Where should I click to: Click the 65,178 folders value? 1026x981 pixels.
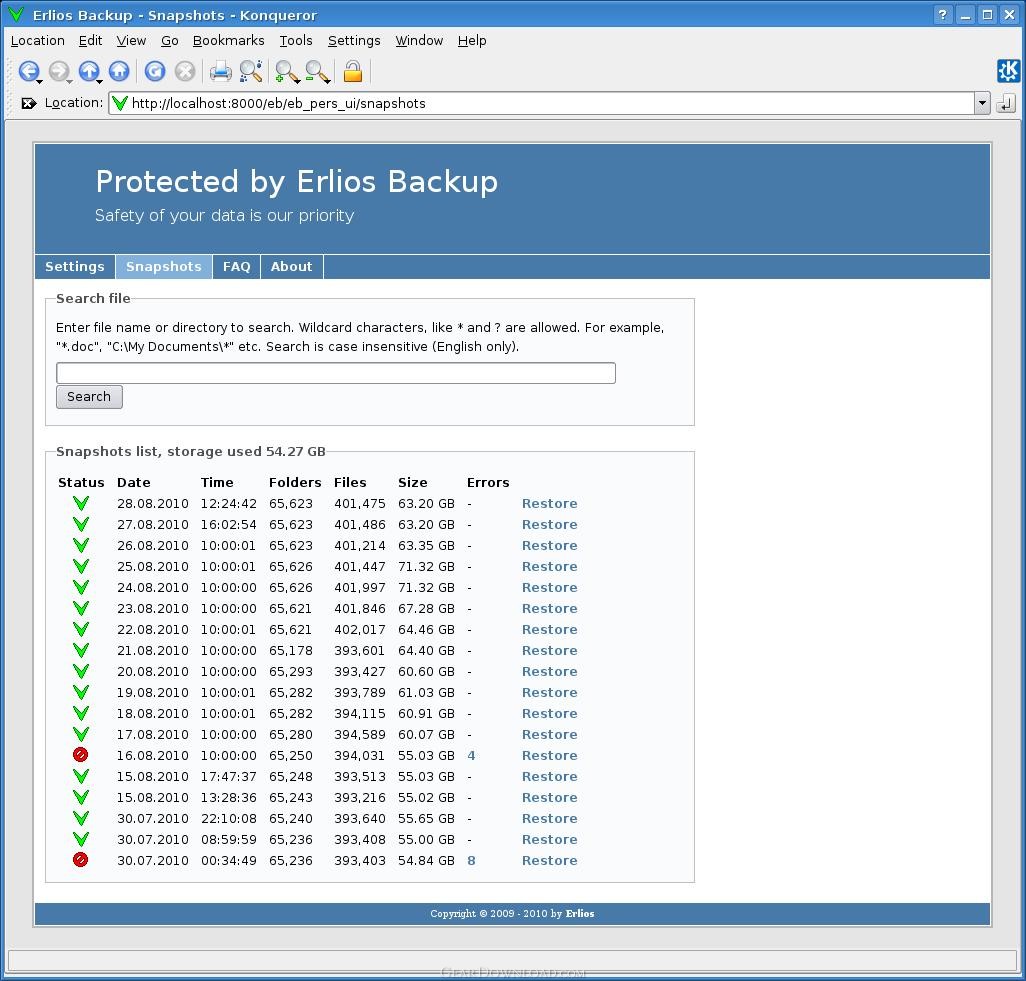pos(291,650)
